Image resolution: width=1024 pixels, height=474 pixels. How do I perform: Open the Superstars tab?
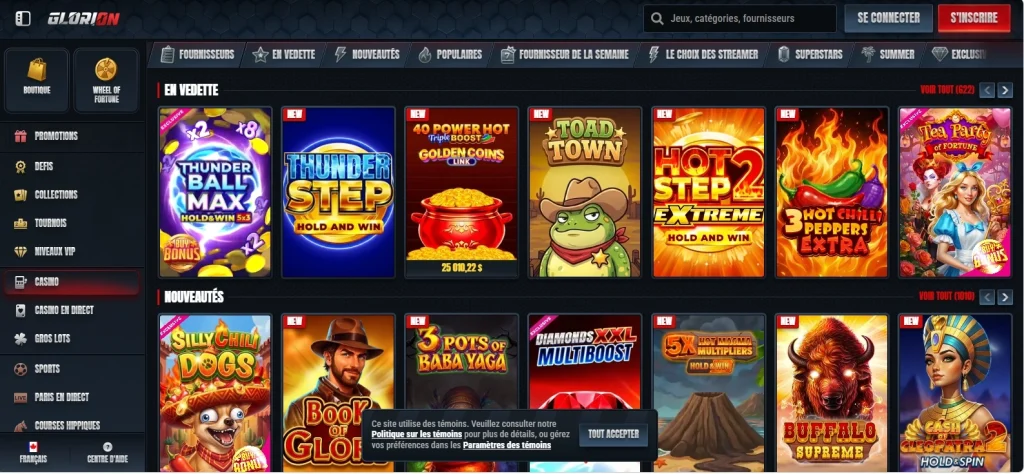point(810,54)
